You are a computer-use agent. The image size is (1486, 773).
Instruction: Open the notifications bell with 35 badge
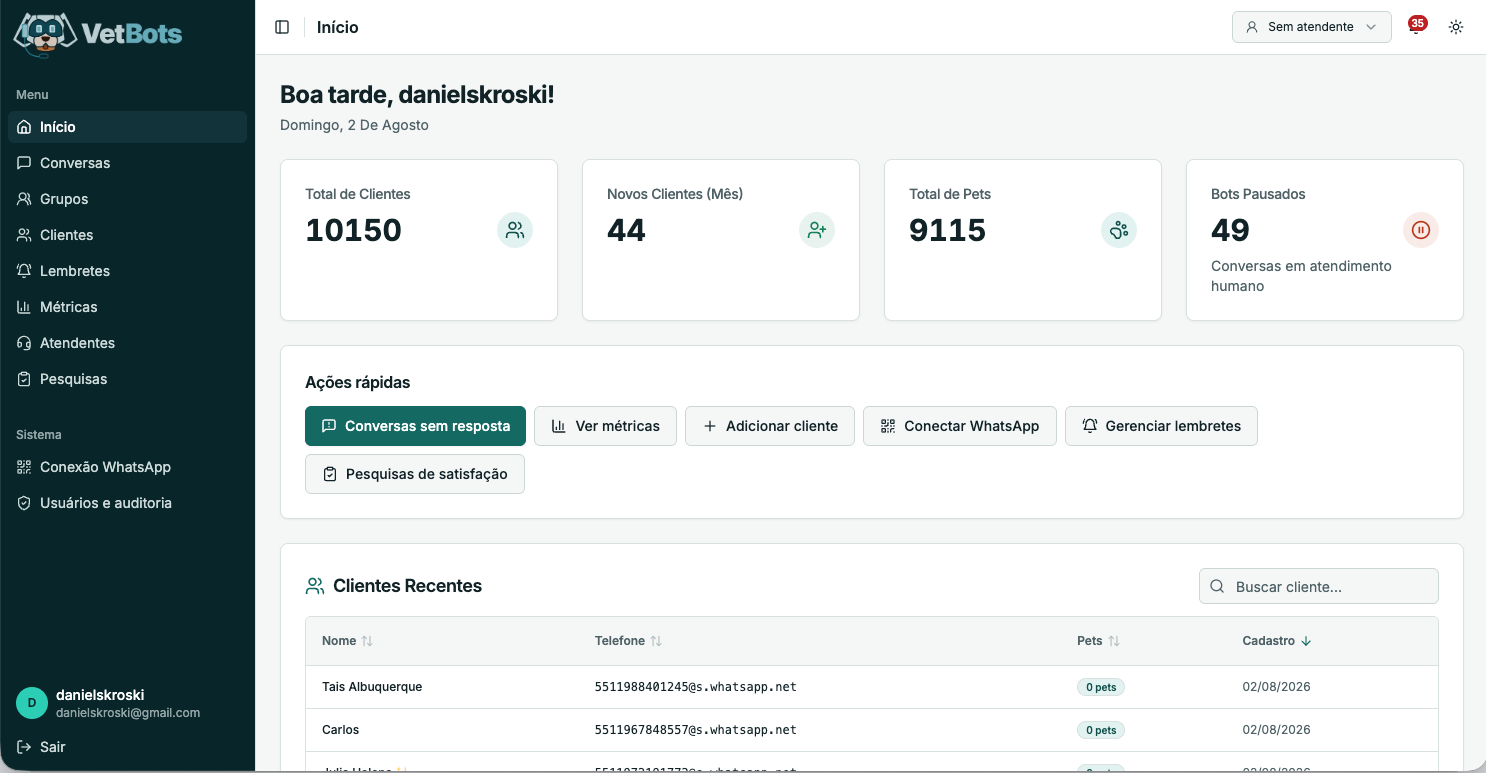coord(1416,26)
